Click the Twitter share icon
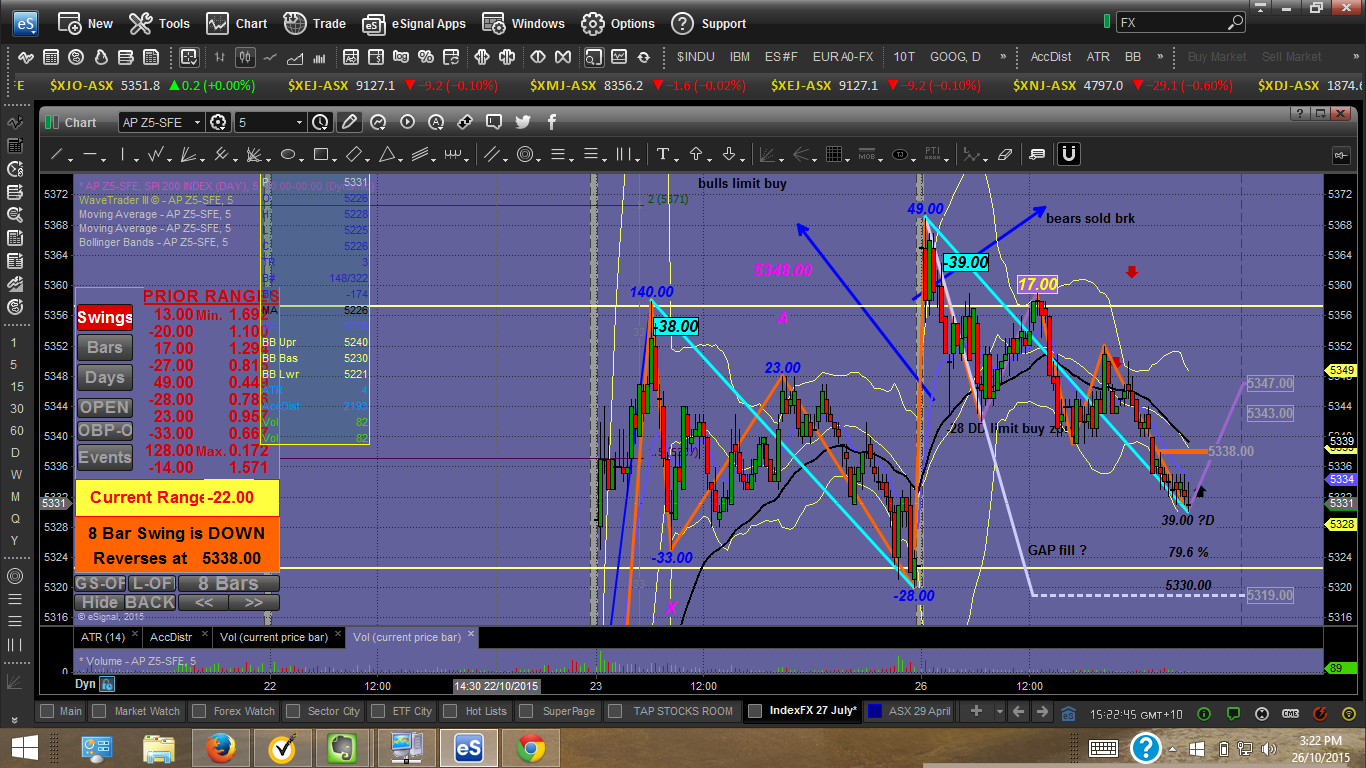 [x=523, y=122]
